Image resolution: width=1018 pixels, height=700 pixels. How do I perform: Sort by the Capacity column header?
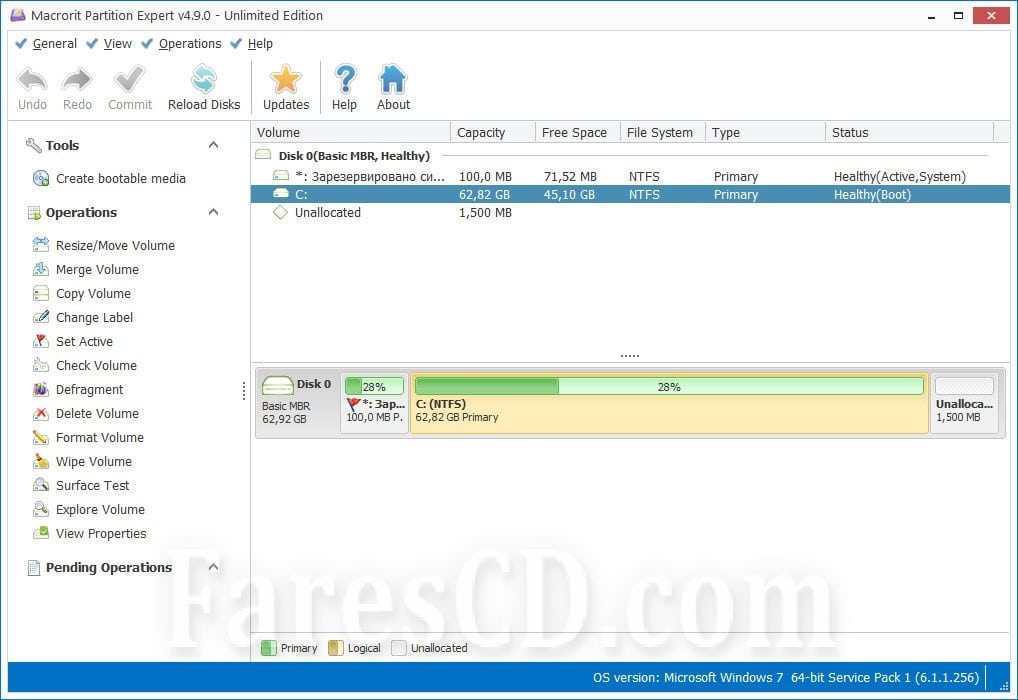(x=493, y=132)
